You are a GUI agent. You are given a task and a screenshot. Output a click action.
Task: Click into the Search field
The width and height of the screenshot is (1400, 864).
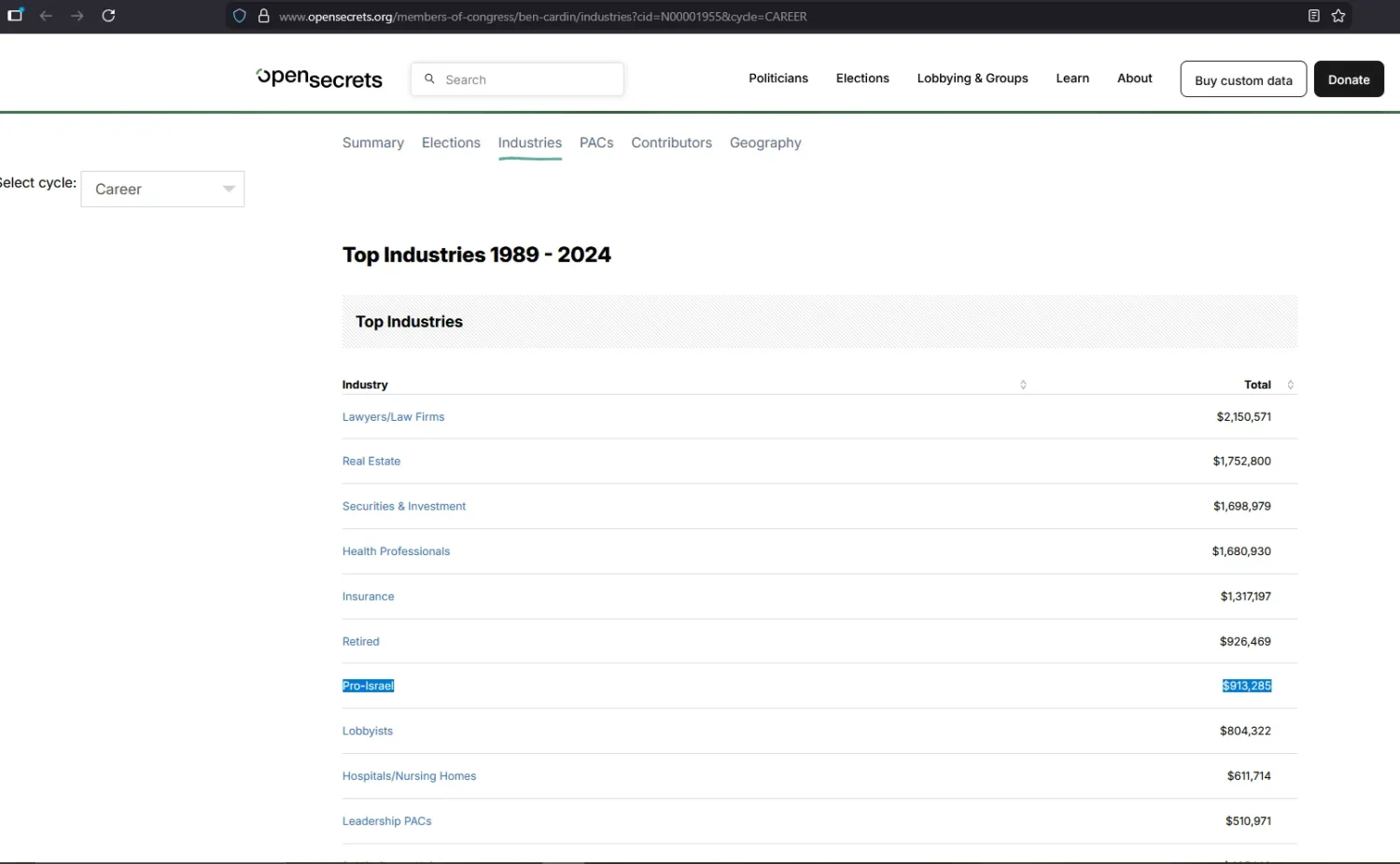(517, 79)
